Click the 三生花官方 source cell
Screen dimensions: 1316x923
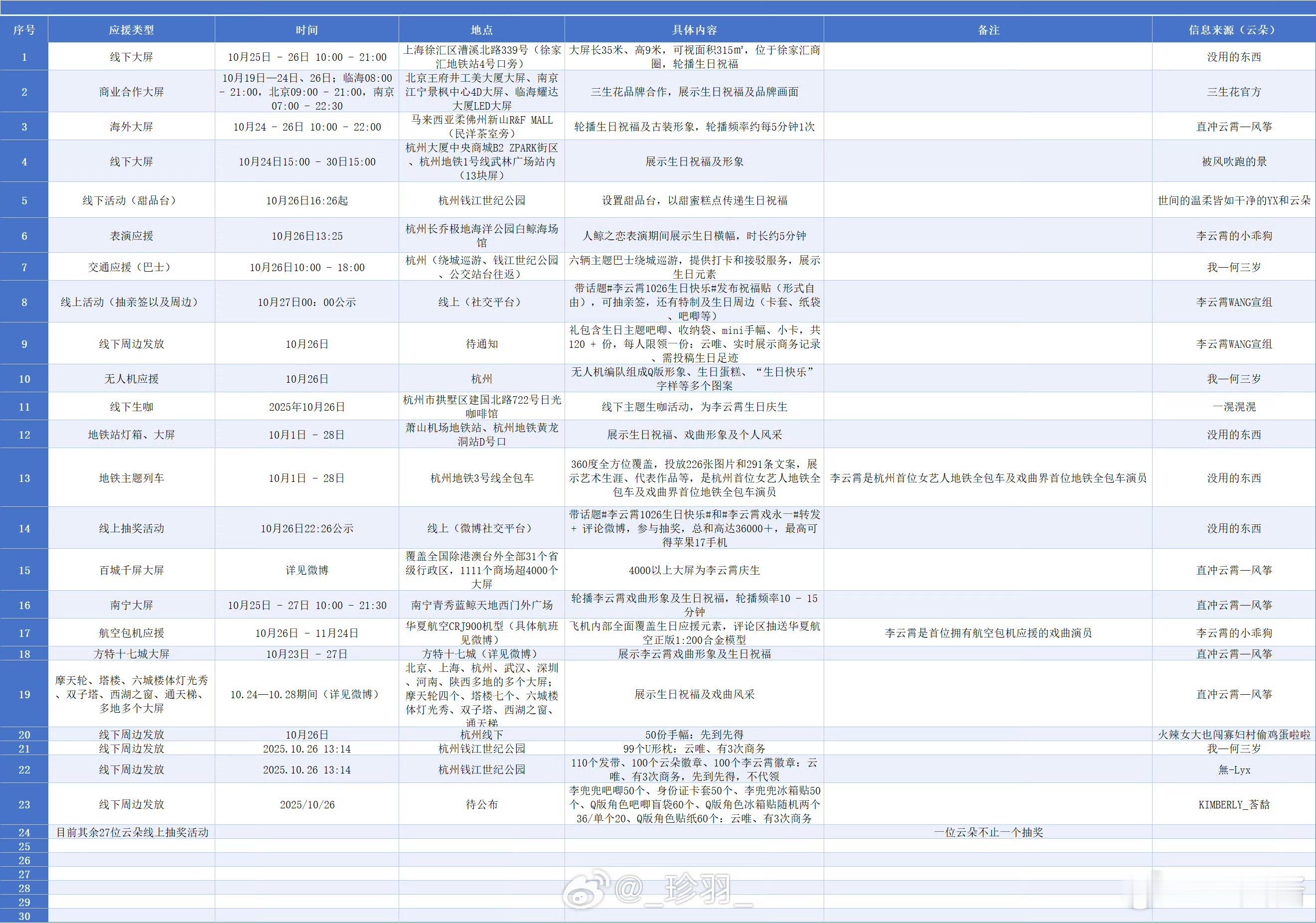pyautogui.click(x=1233, y=92)
